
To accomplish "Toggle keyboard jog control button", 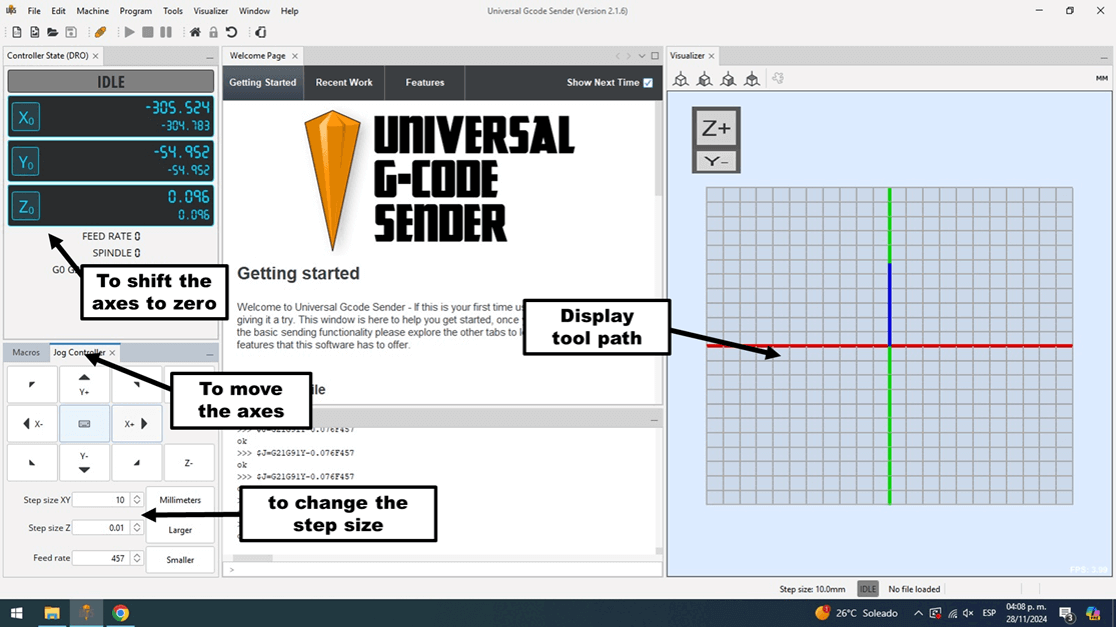I will pos(84,424).
